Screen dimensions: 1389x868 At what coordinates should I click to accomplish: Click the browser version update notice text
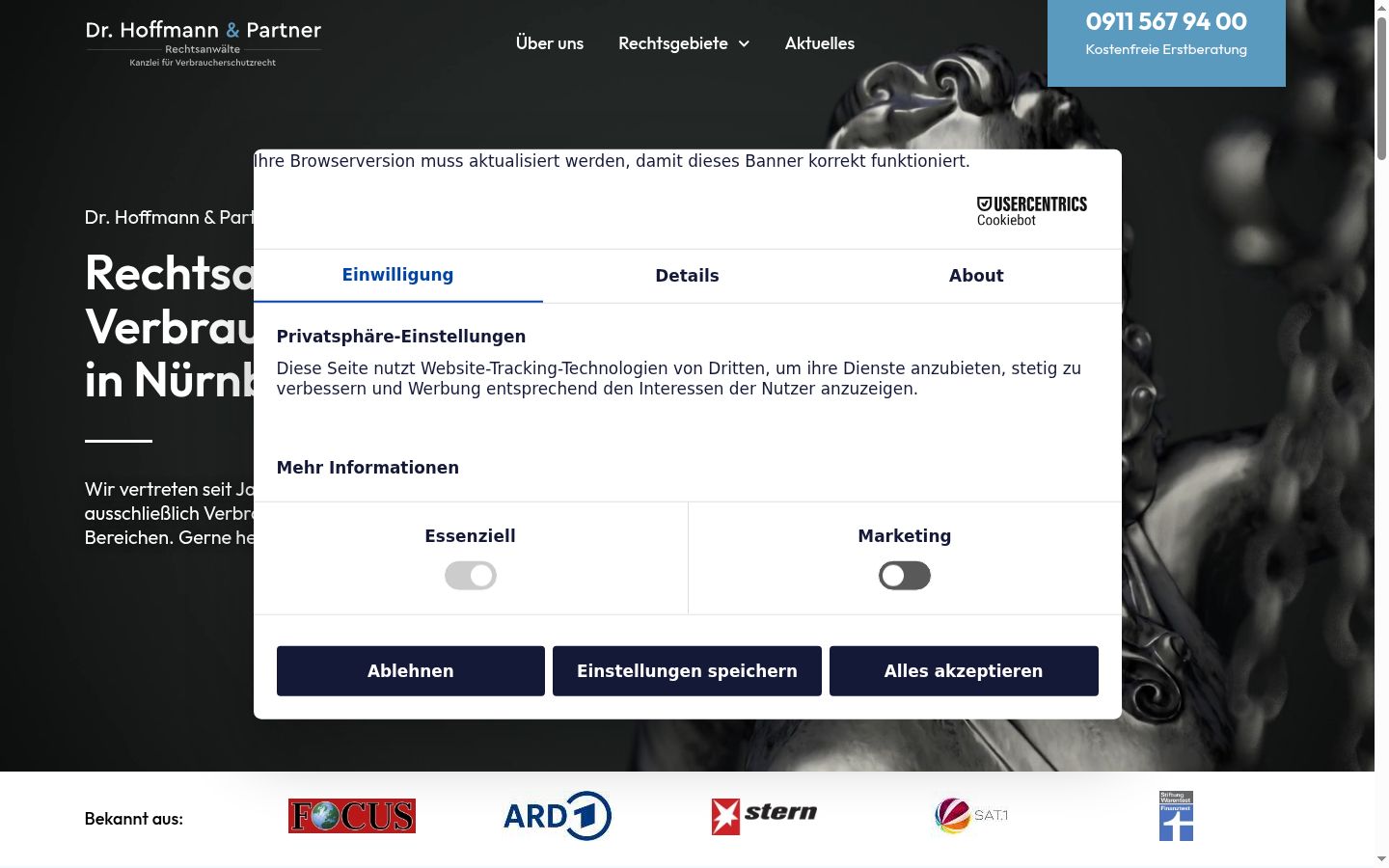click(x=612, y=161)
